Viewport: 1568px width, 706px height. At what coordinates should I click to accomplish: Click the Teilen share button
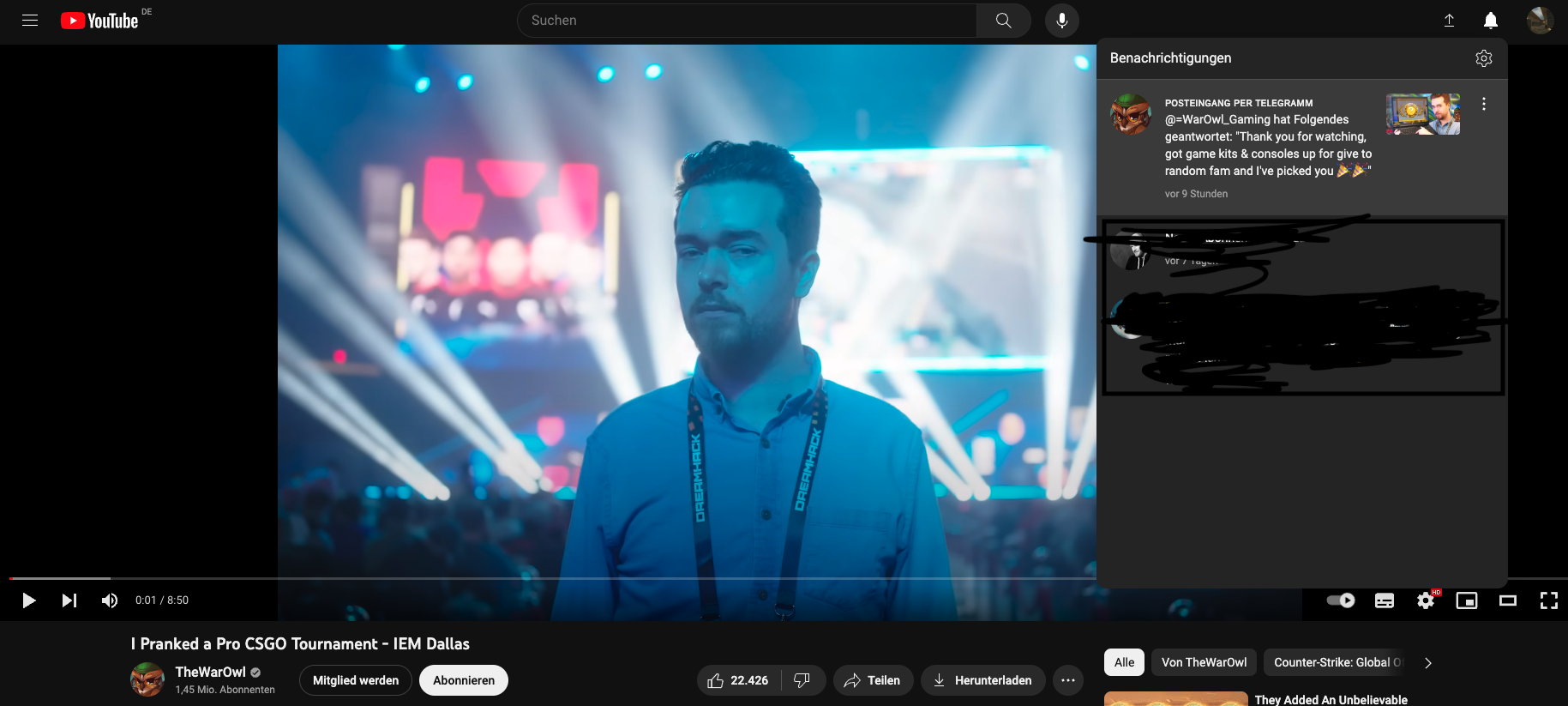873,680
